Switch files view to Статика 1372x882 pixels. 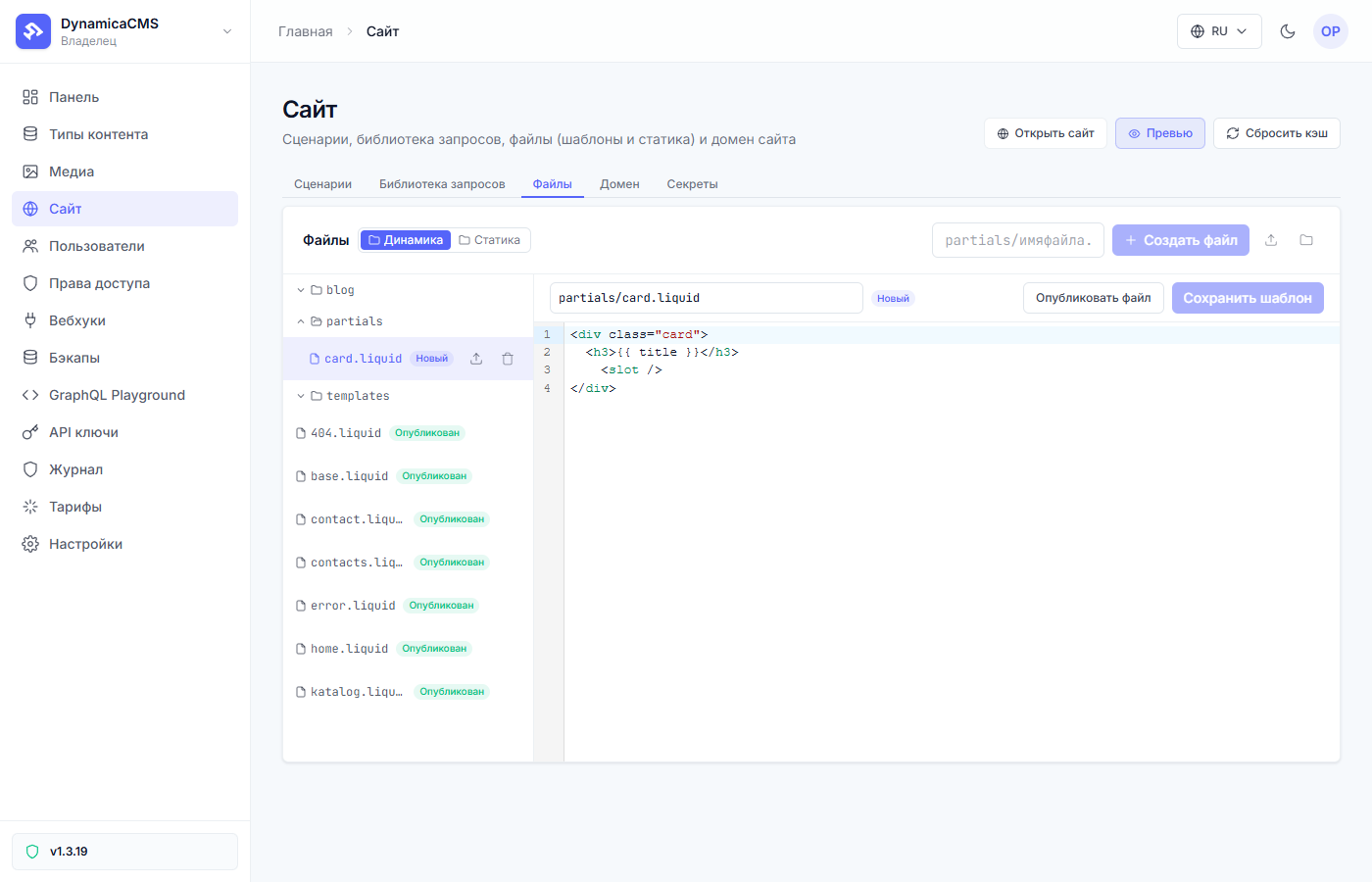[490, 240]
